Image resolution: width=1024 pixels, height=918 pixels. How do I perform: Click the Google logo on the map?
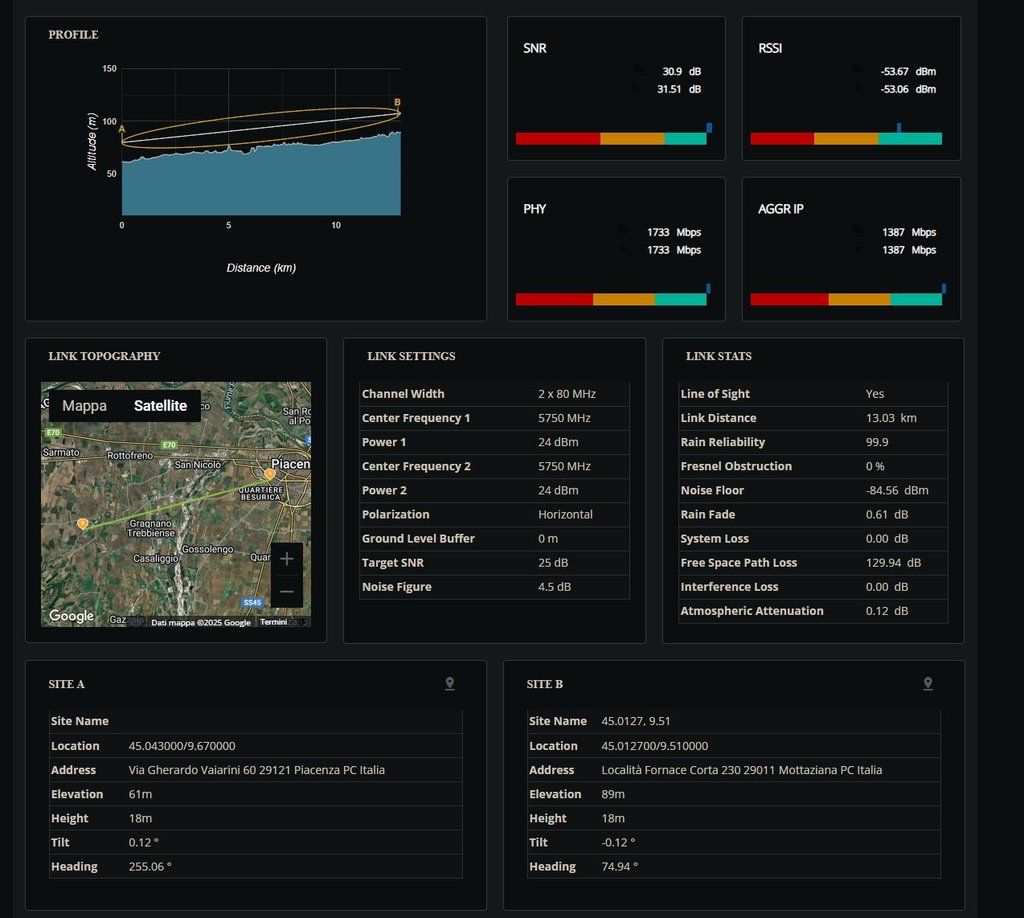72,616
